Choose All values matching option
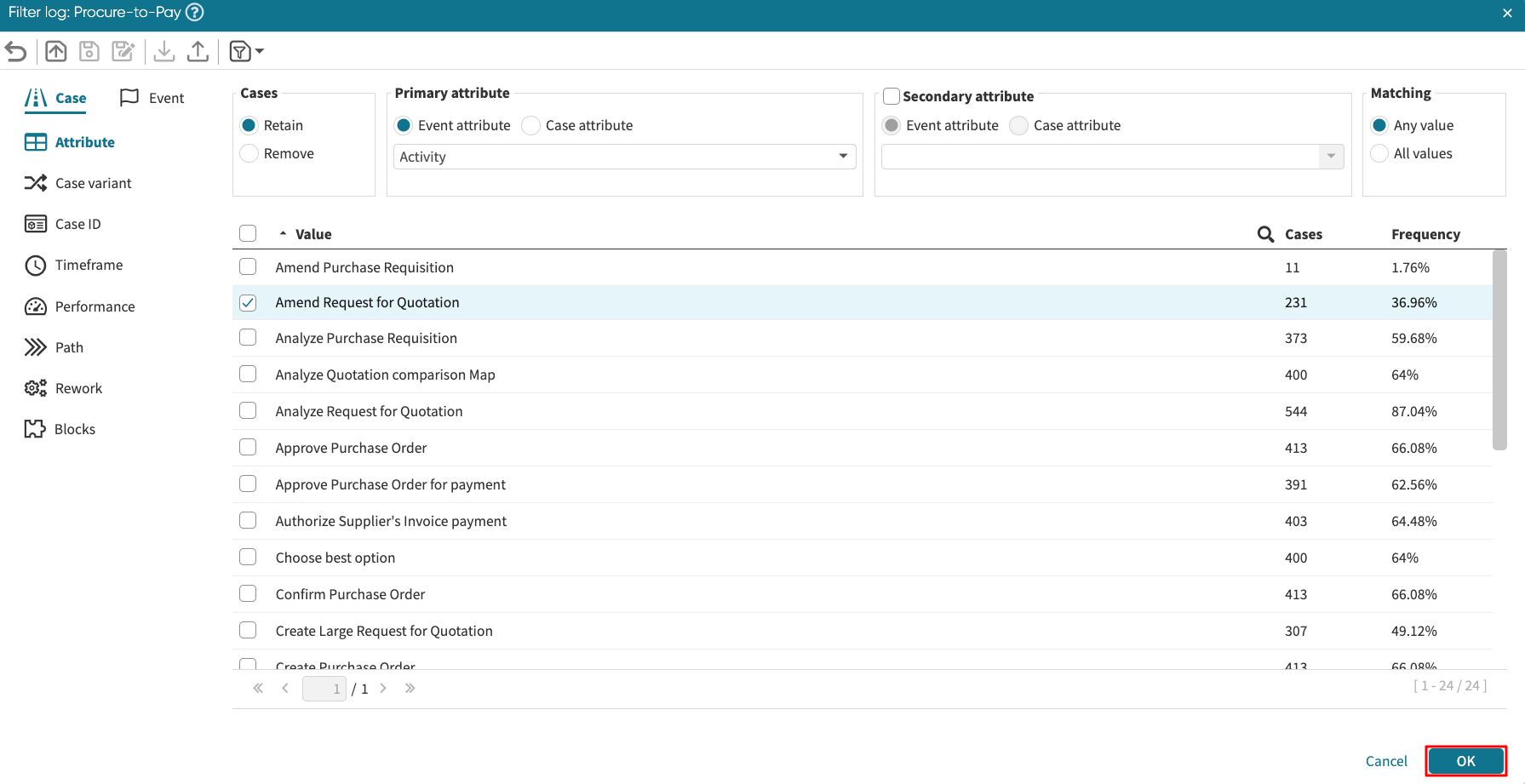This screenshot has height=784, width=1525. click(x=1379, y=153)
